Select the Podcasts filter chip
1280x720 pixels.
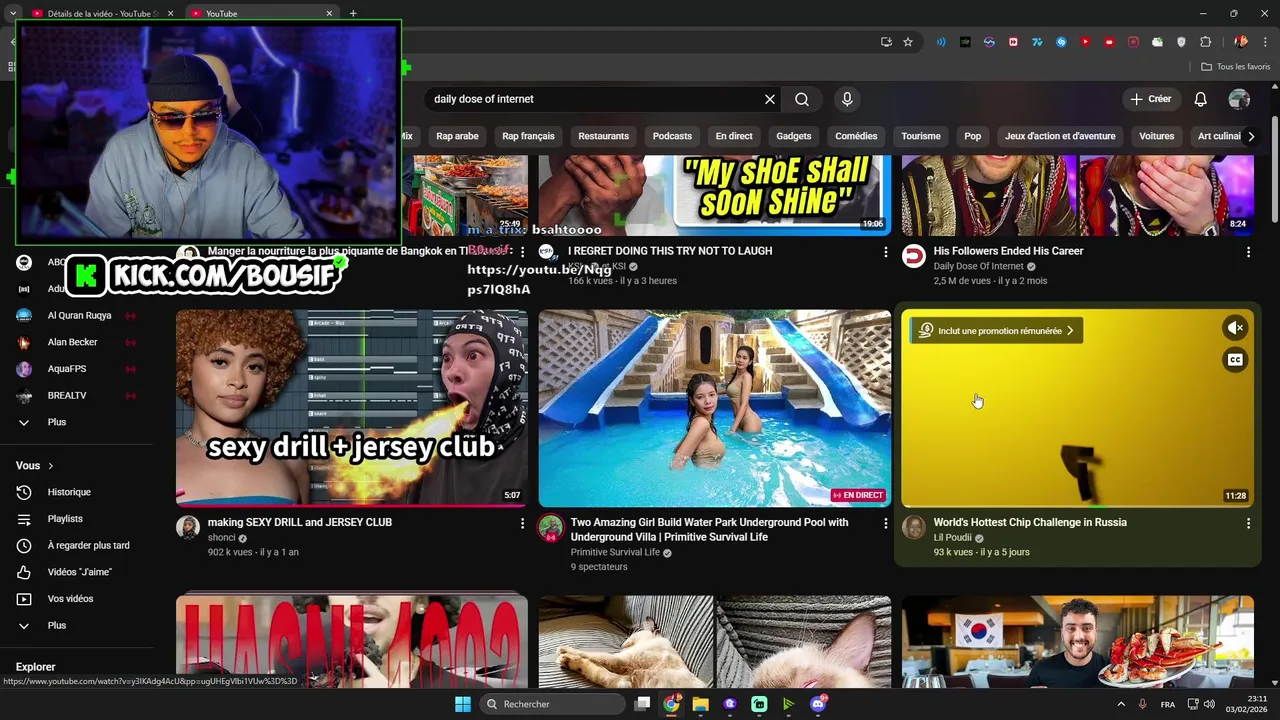coord(672,136)
